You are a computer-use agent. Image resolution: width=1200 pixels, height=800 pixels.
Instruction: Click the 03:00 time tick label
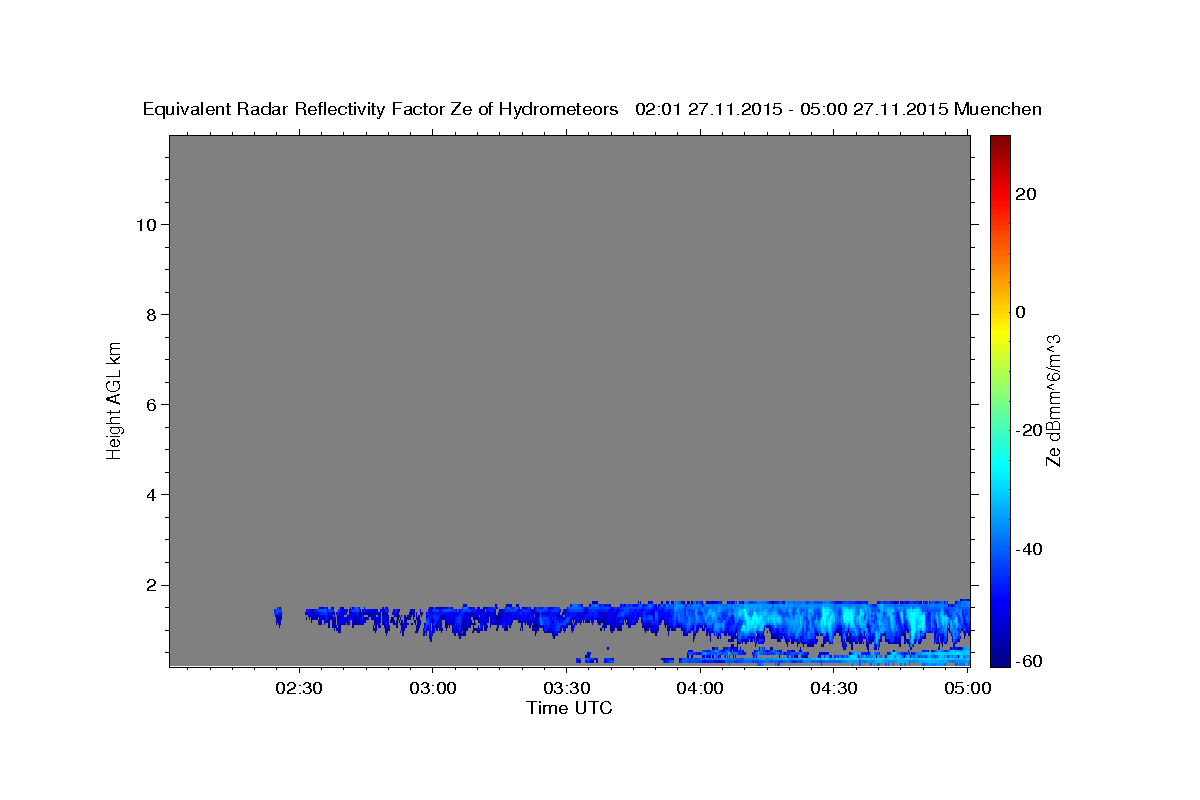433,689
